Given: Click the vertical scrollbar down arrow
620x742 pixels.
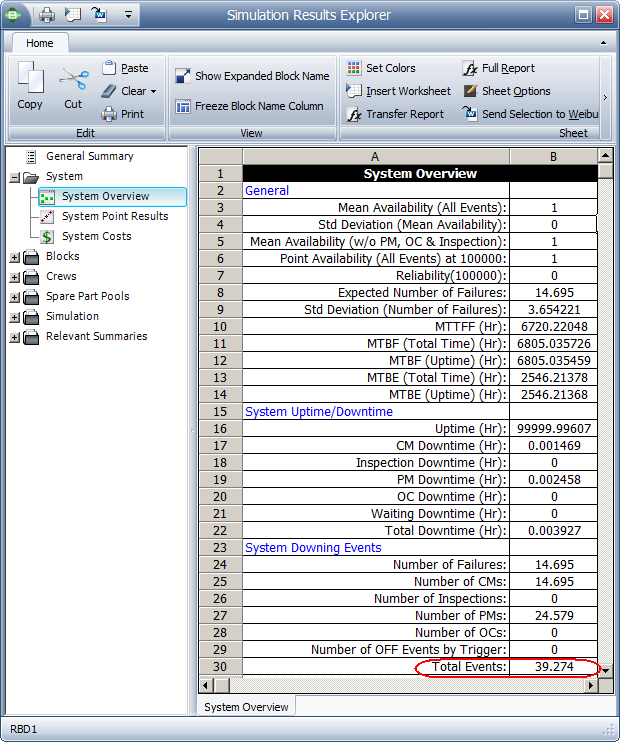Looking at the screenshot, I should [x=605, y=670].
